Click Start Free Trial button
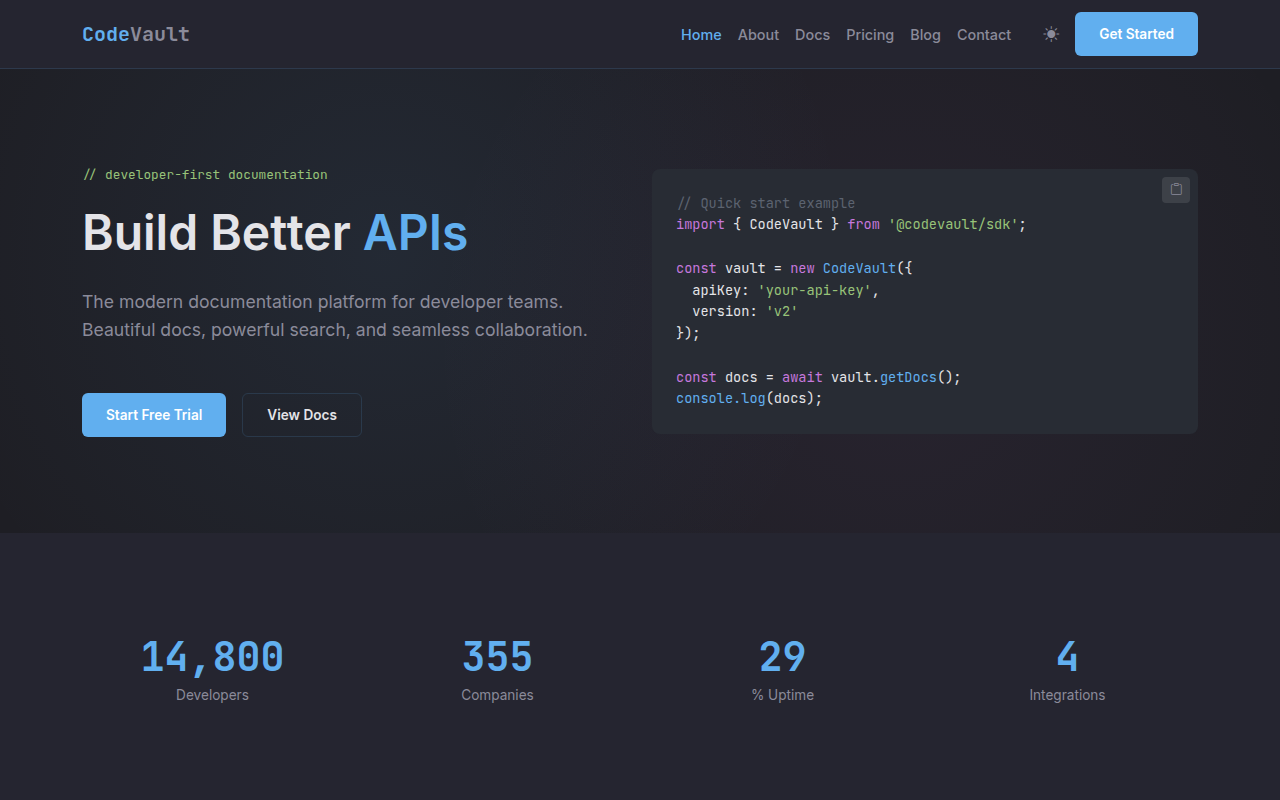Image resolution: width=1280 pixels, height=800 pixels. click(154, 415)
